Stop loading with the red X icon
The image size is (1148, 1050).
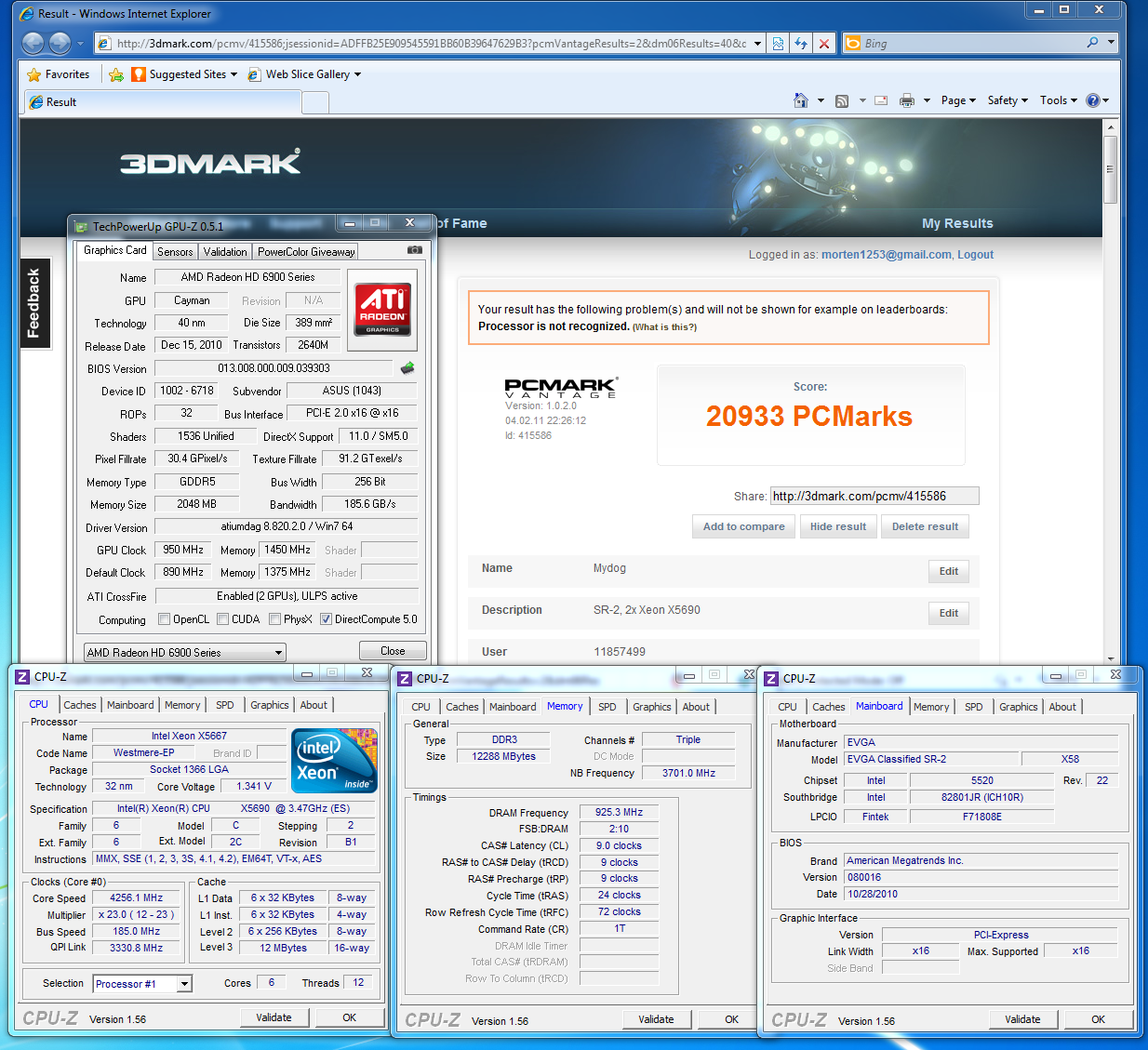(x=824, y=44)
